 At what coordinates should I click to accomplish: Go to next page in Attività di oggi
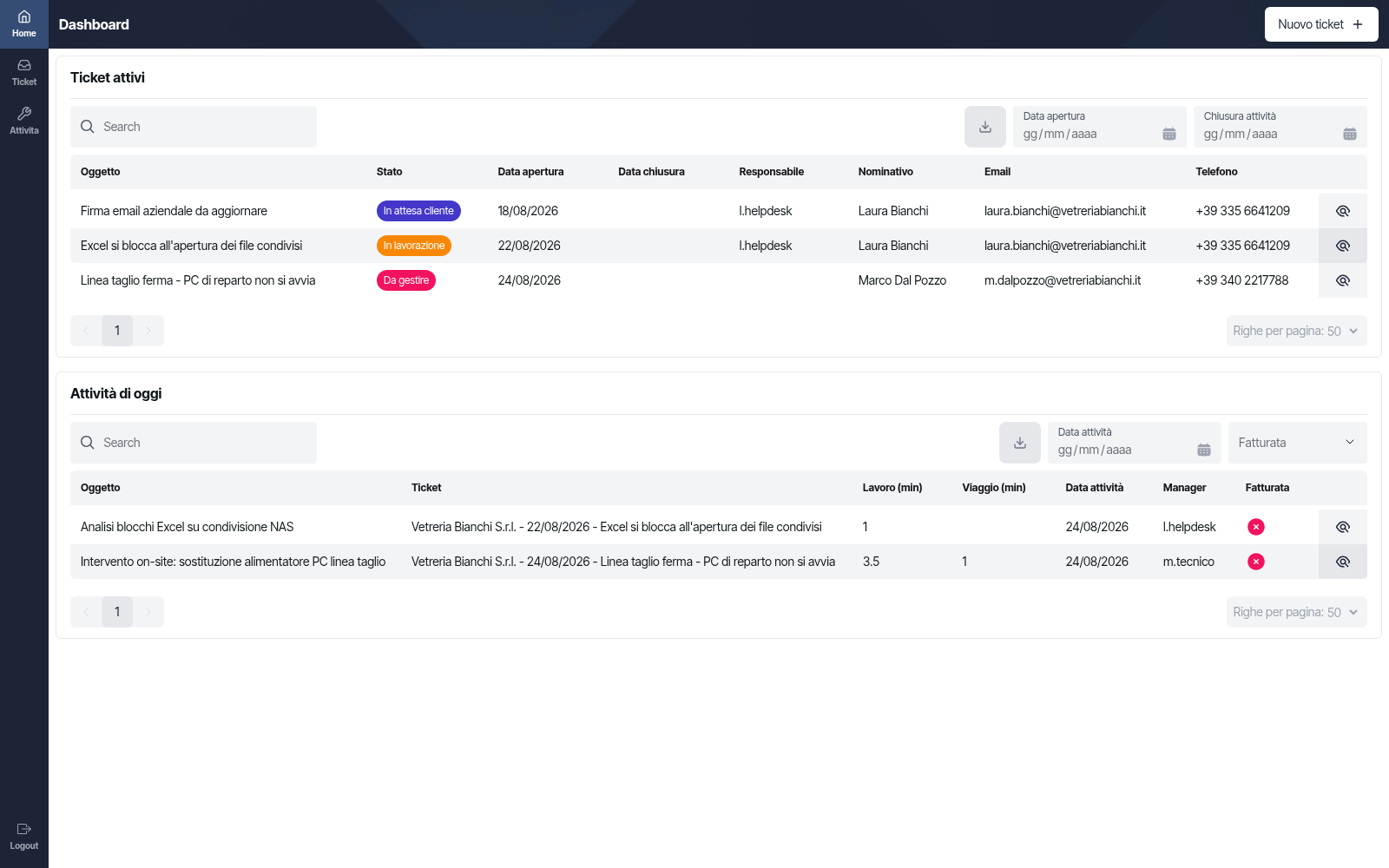(148, 612)
